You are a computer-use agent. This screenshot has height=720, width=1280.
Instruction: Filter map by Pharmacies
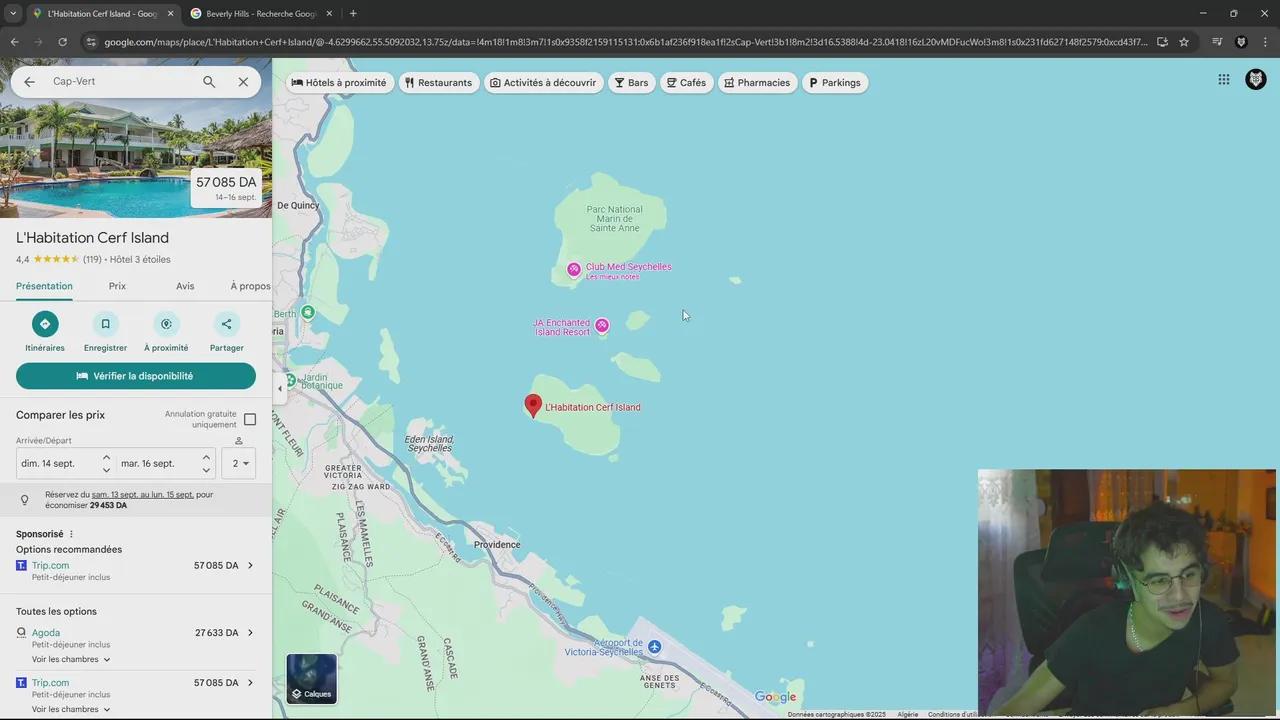point(757,83)
